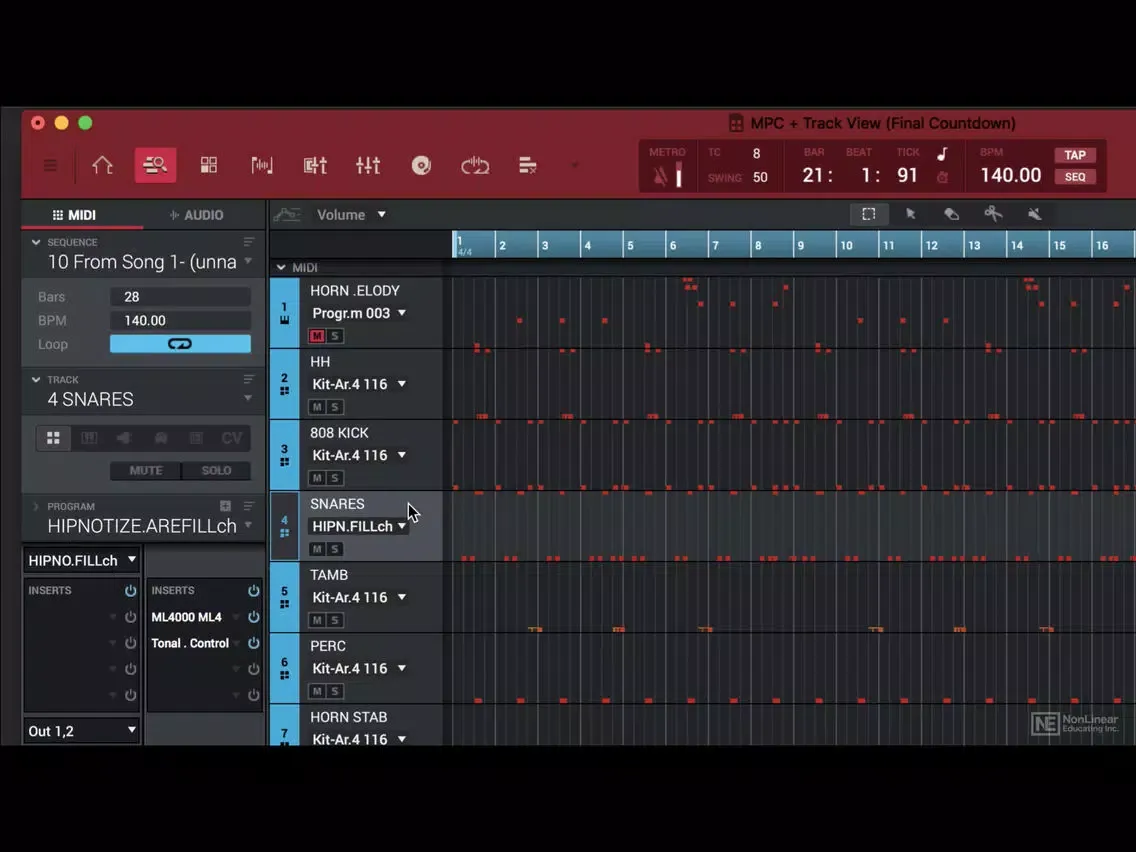The height and width of the screenshot is (852, 1136).
Task: Select the scissors split tool
Action: (x=993, y=214)
